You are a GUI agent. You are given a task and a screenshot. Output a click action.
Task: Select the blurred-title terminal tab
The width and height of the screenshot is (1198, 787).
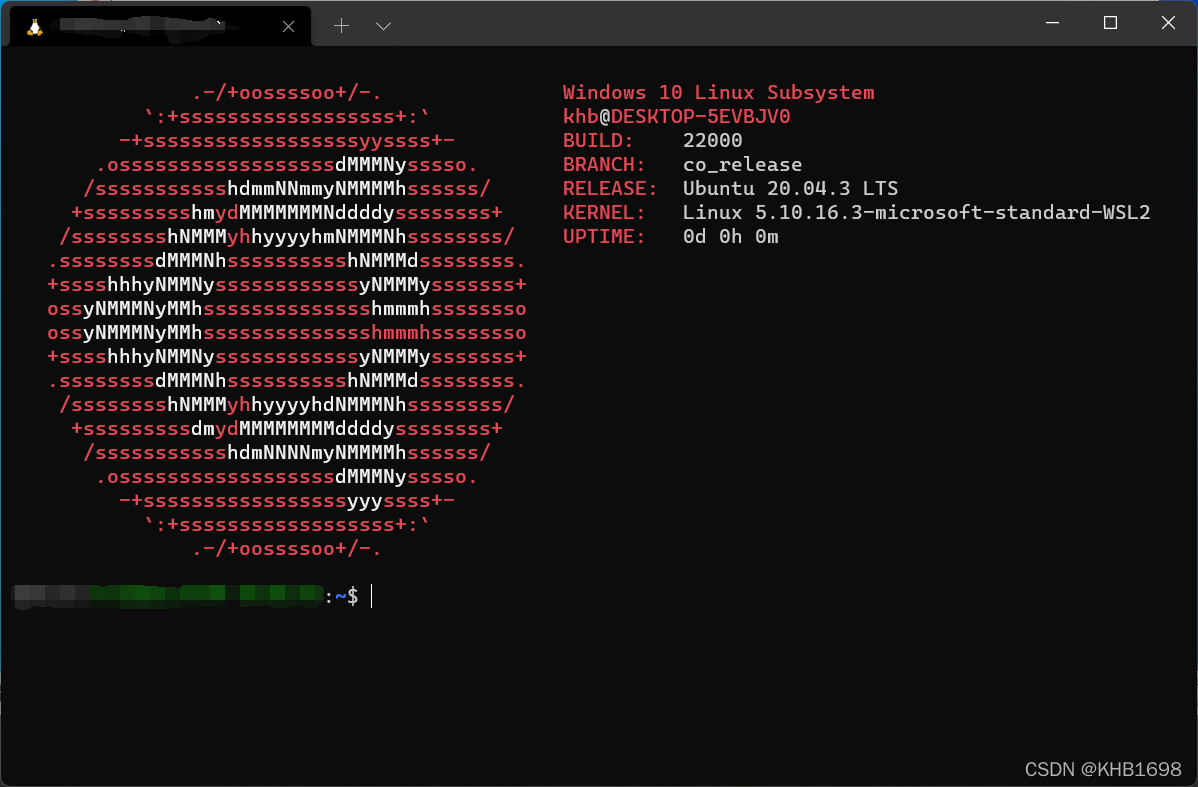click(160, 27)
